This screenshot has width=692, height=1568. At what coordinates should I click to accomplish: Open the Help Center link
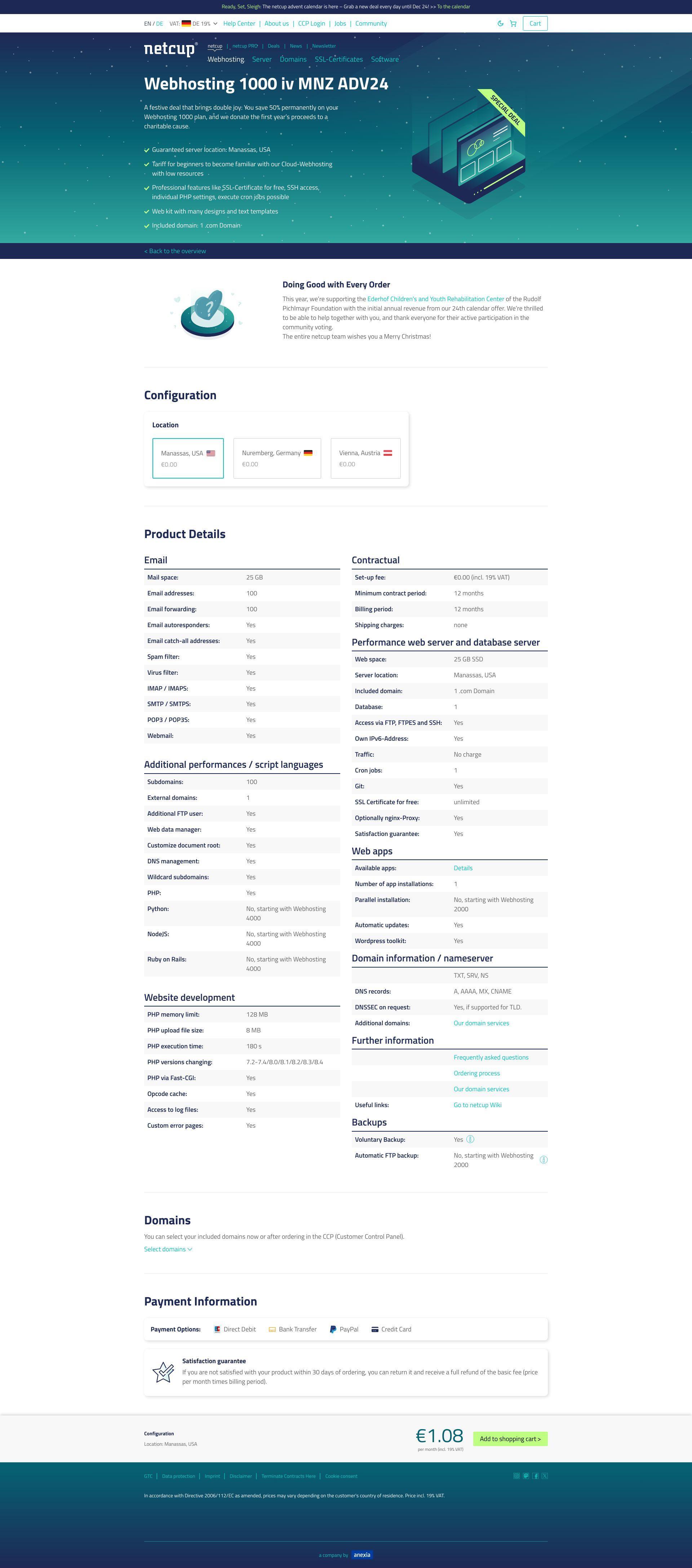239,24
